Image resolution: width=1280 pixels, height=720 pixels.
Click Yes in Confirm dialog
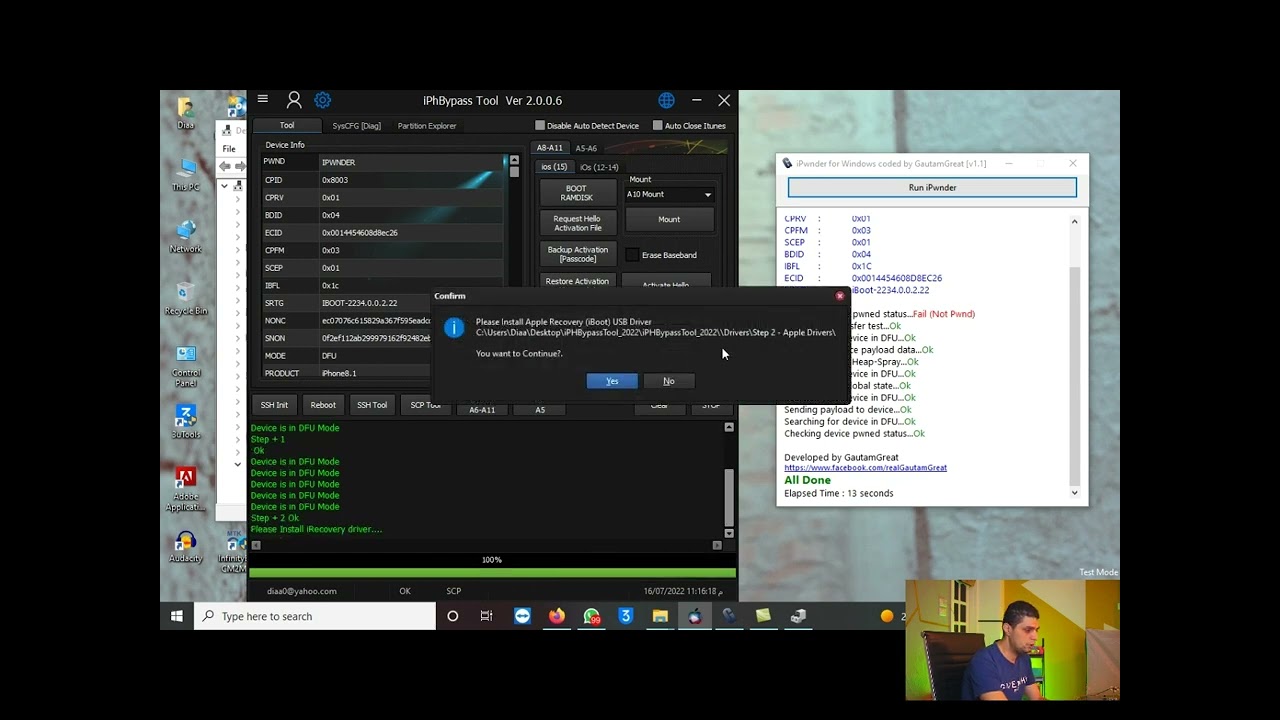pos(612,381)
